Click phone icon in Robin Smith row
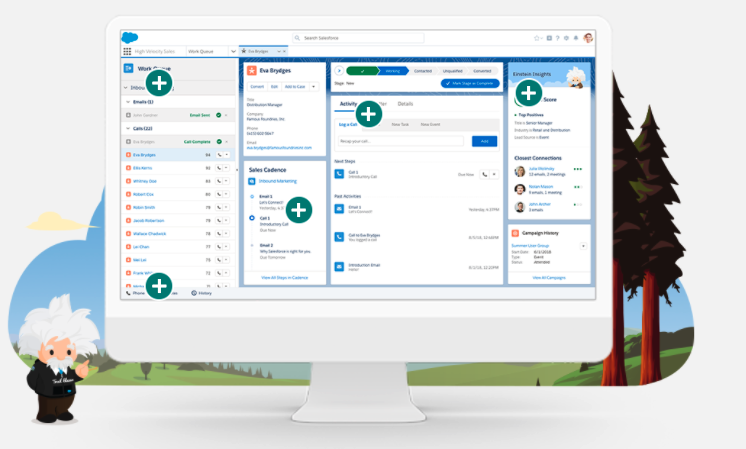746x449 pixels. click(x=219, y=207)
